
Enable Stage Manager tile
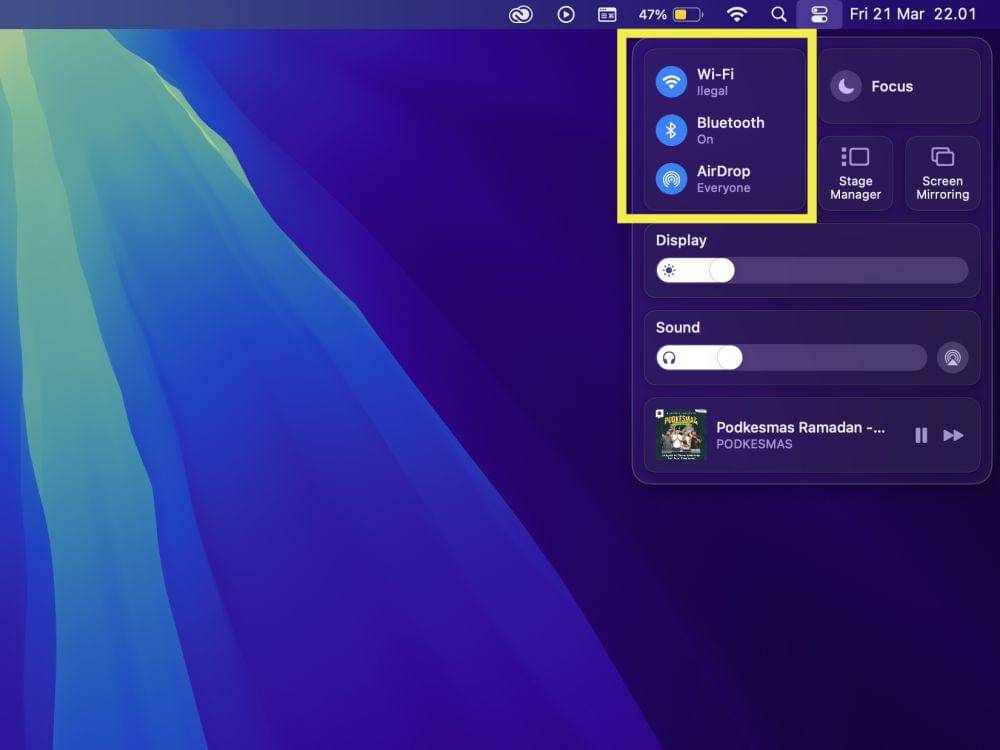(855, 174)
